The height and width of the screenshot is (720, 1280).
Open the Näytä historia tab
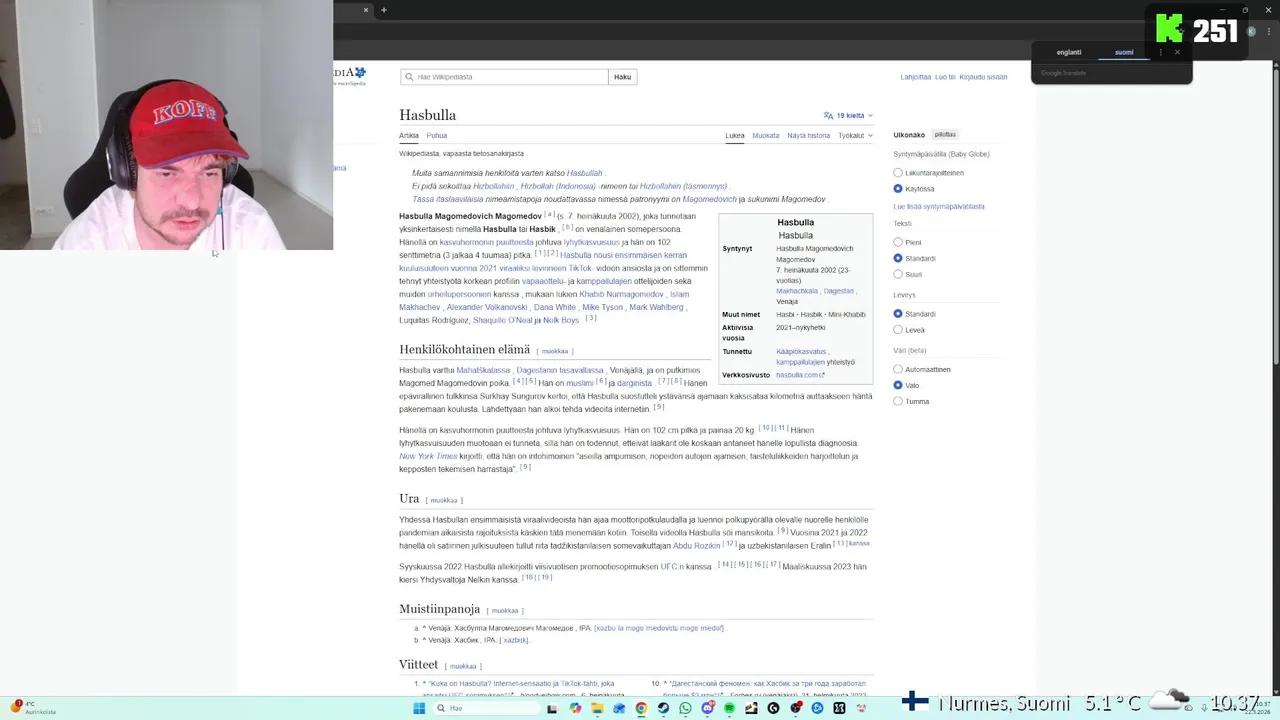[808, 135]
